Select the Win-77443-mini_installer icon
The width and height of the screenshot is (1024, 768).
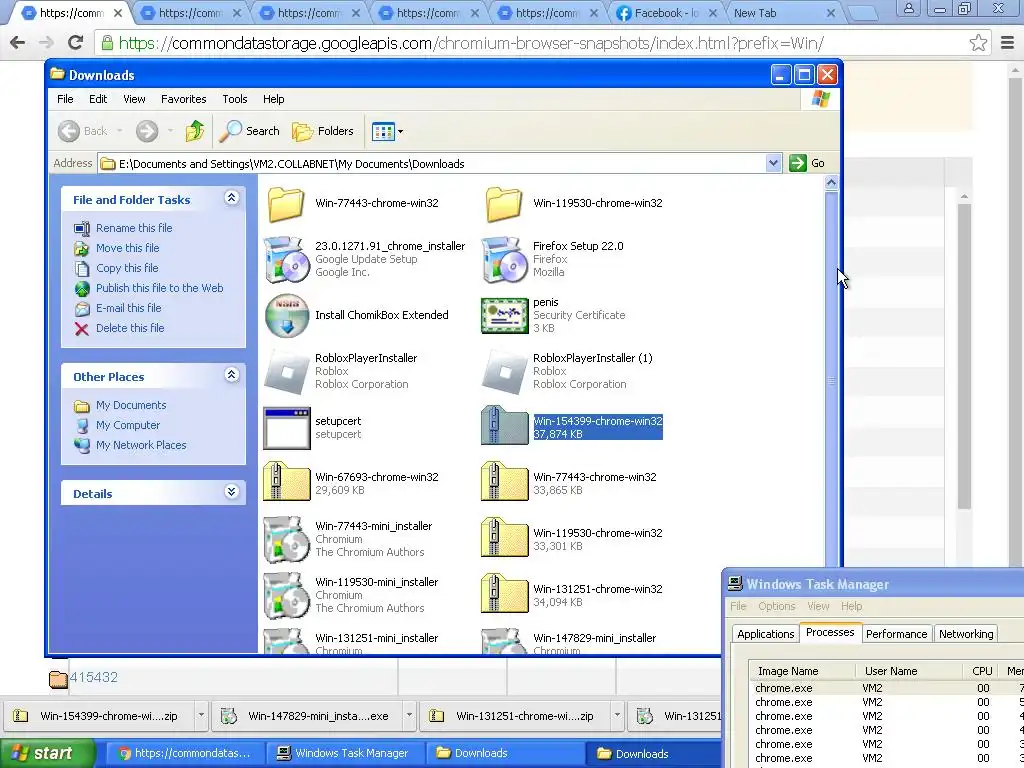click(x=287, y=540)
